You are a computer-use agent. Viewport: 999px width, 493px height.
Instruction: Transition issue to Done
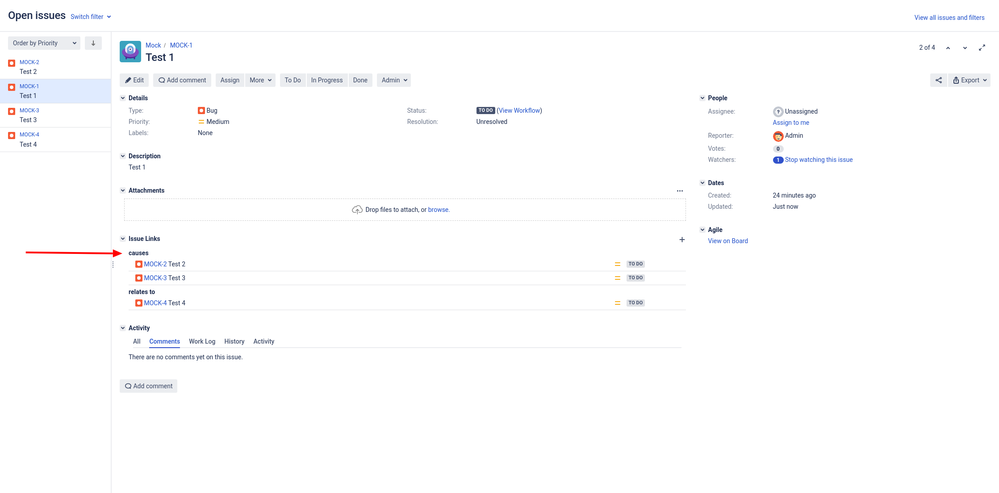click(361, 80)
